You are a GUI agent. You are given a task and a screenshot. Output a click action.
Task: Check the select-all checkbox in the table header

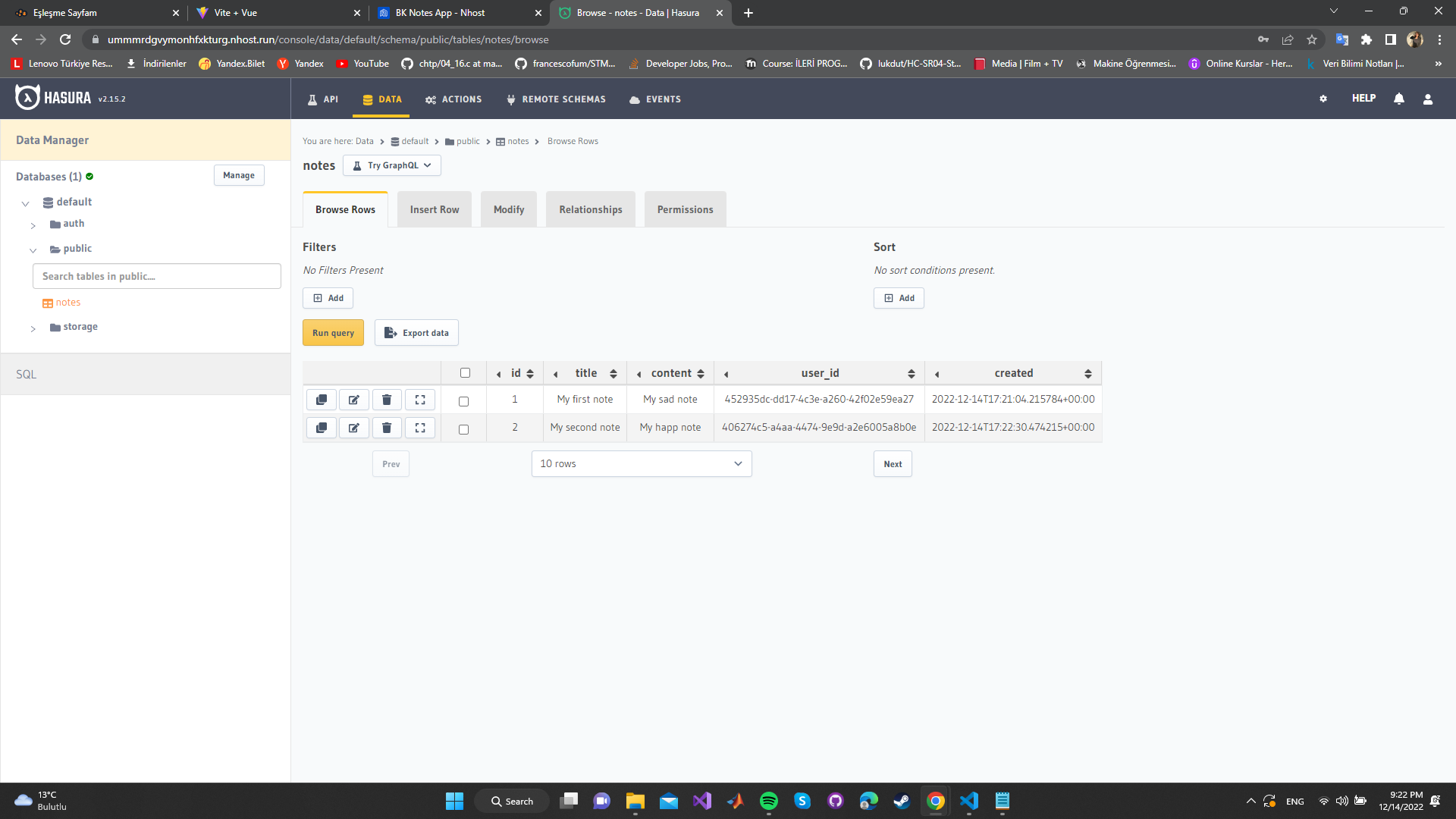coord(464,372)
